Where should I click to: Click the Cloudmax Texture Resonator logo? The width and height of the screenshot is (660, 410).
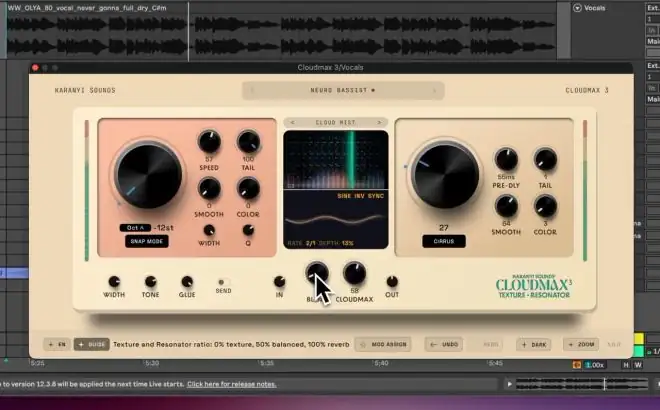click(x=534, y=286)
